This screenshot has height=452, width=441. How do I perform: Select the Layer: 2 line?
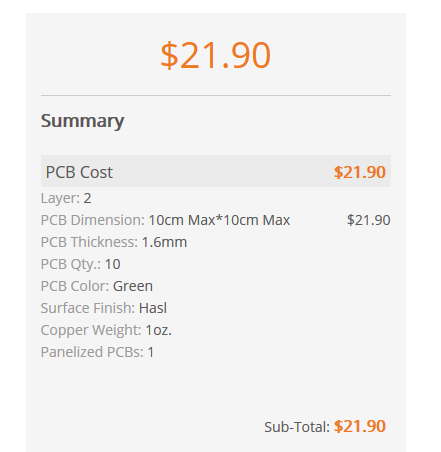[x=66, y=198]
